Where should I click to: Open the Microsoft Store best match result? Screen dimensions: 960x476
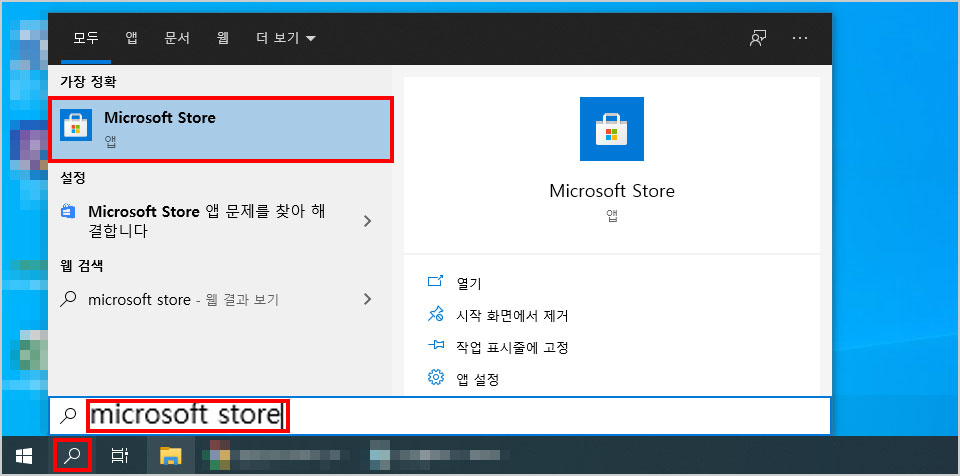220,129
